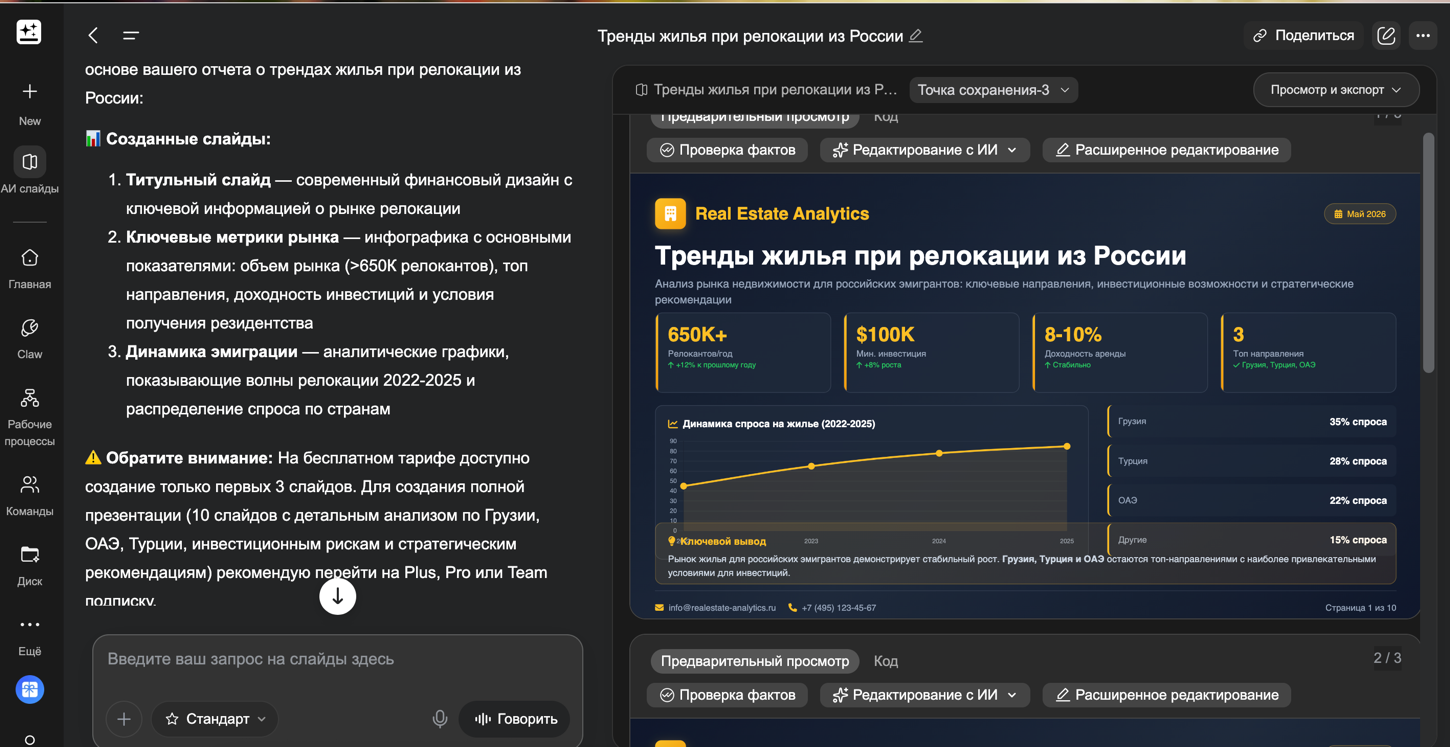Click the Май 2026 date badge
1450x747 pixels.
point(1360,214)
